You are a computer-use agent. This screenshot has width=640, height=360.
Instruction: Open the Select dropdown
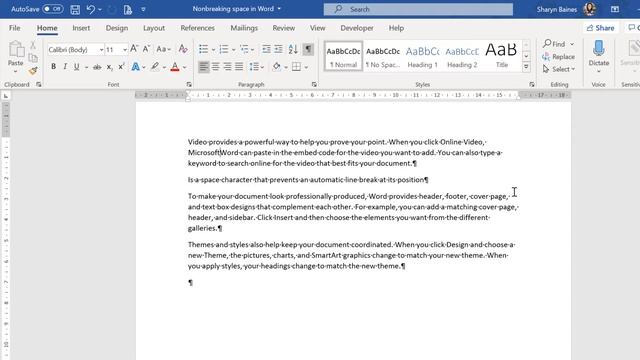point(559,69)
